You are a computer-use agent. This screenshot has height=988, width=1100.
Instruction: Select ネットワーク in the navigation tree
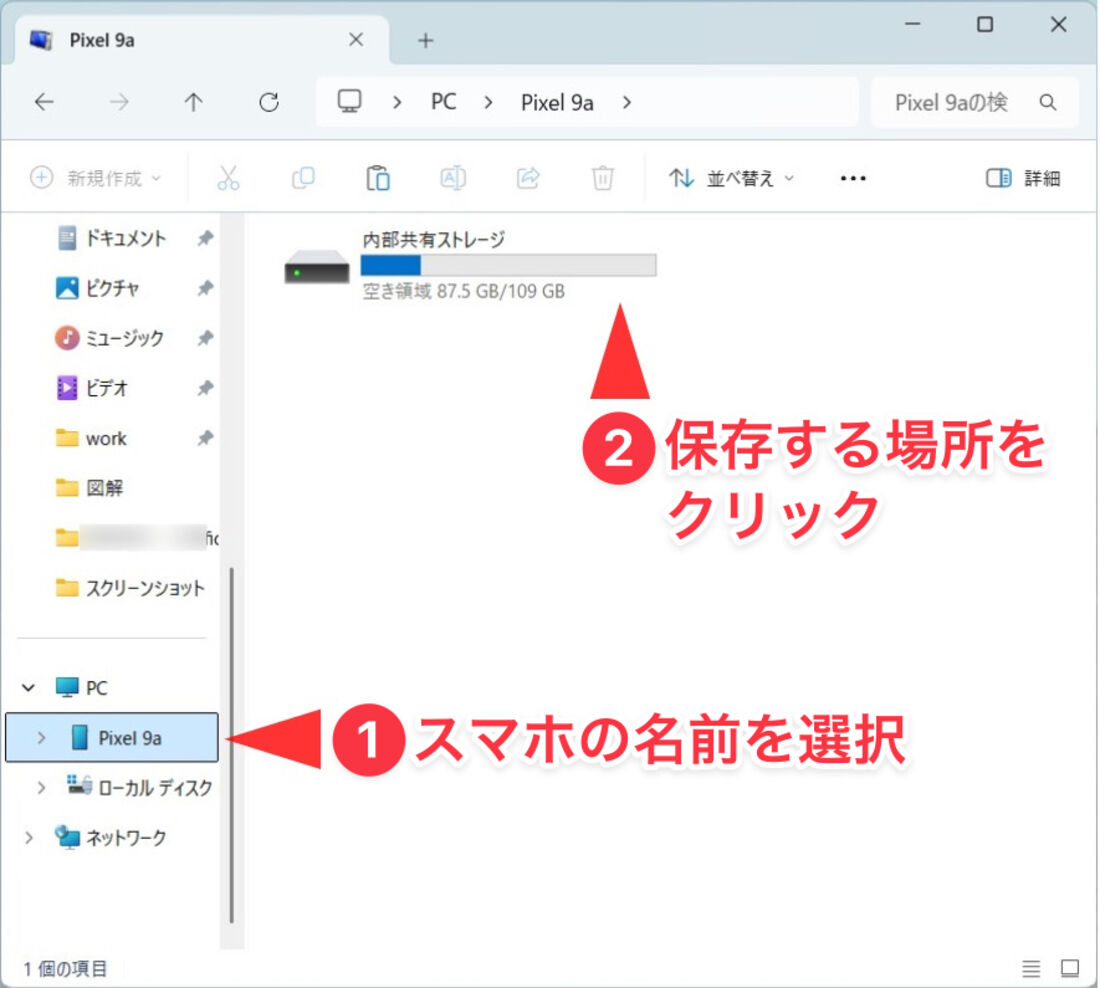[111, 837]
